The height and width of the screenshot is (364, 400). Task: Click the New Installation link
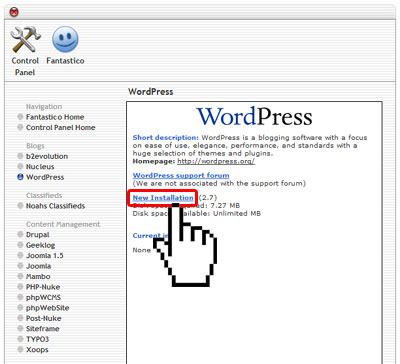[x=163, y=198]
